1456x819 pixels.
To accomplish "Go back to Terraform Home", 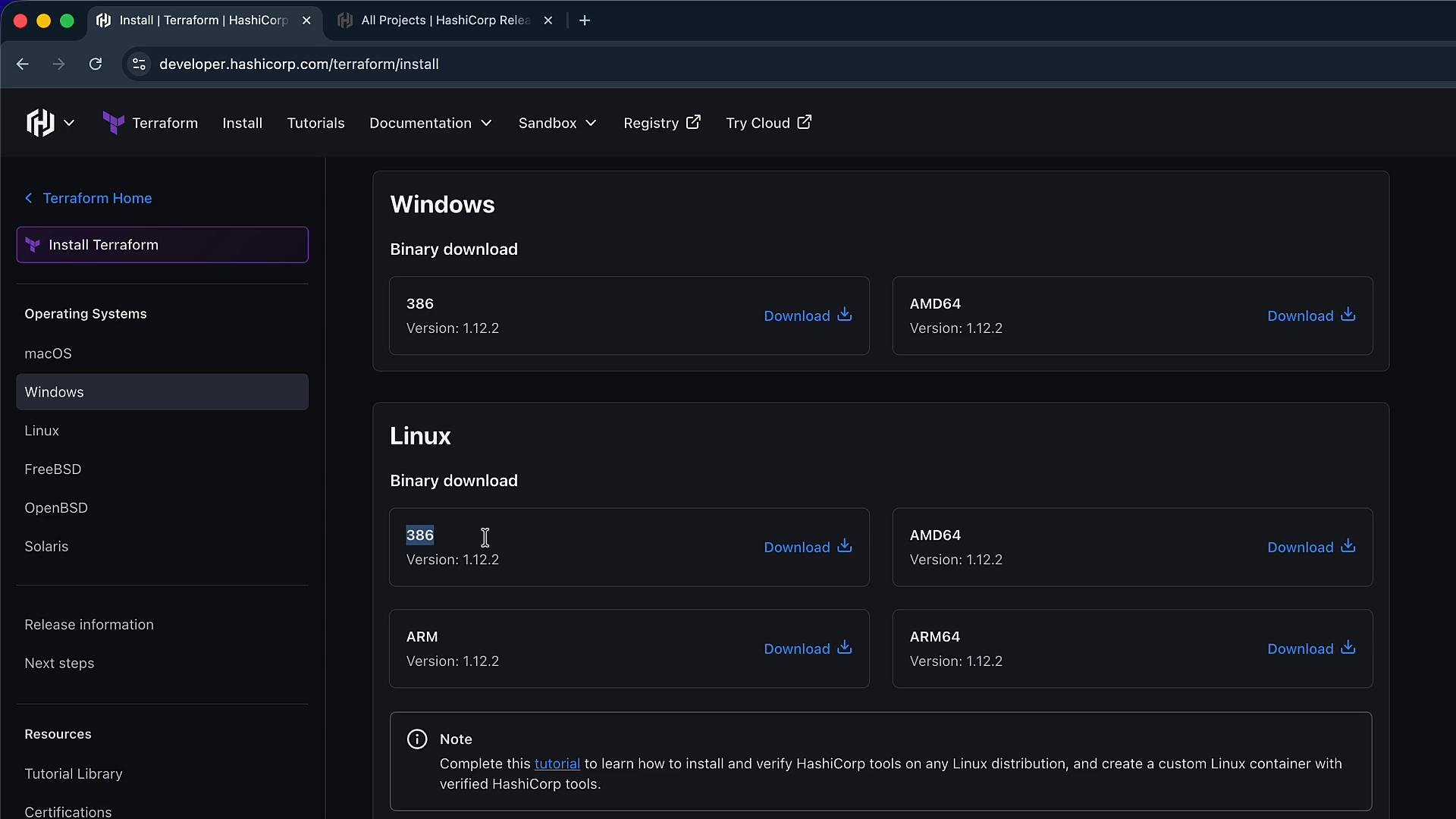I will [88, 198].
